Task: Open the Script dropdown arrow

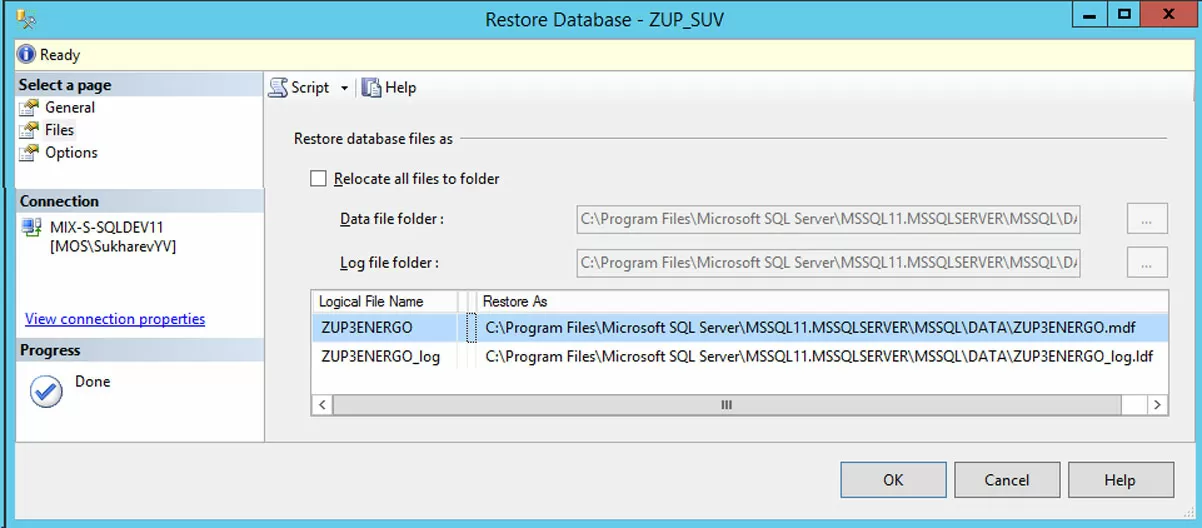Action: (344, 88)
